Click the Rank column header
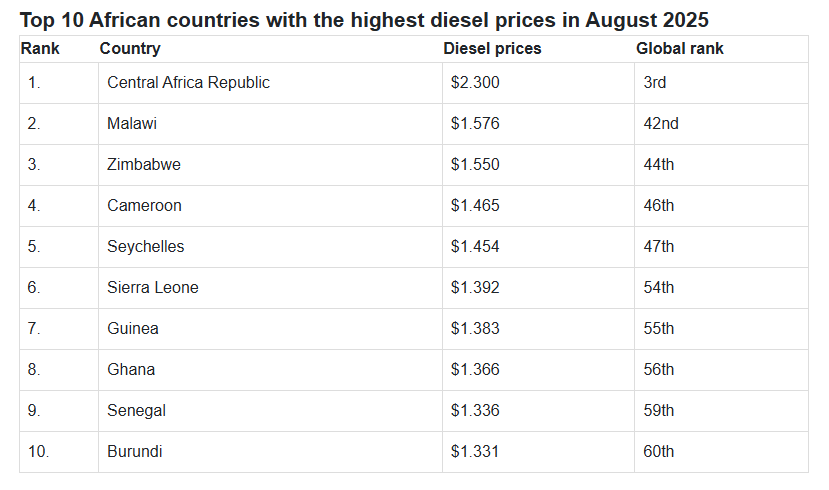The image size is (829, 490). tap(40, 48)
